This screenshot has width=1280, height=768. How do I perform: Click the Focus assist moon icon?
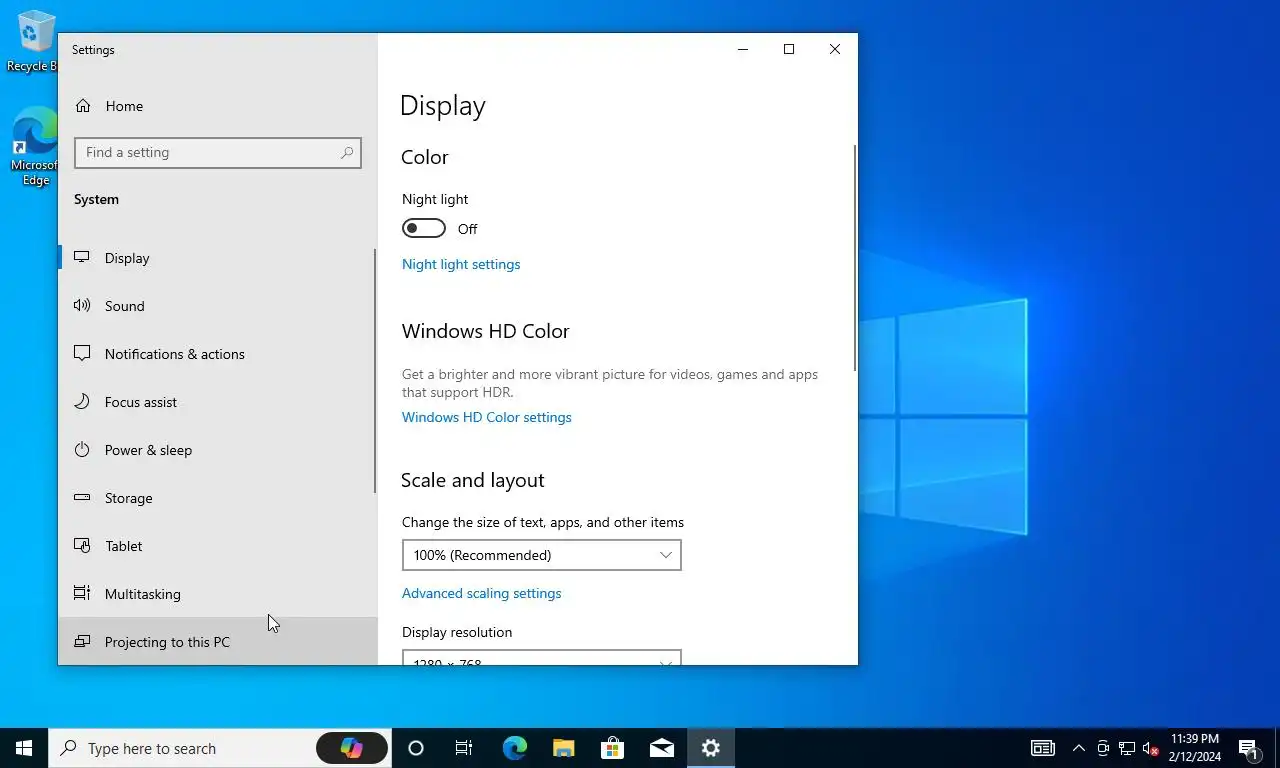coord(82,402)
